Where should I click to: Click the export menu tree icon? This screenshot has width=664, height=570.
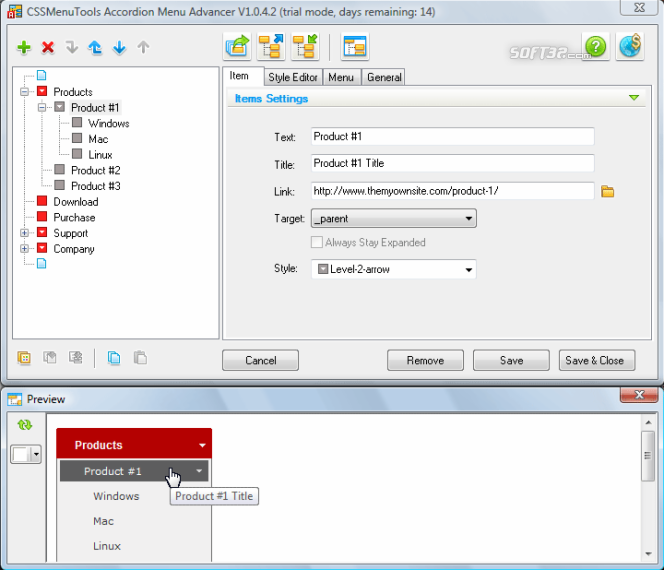[x=271, y=46]
